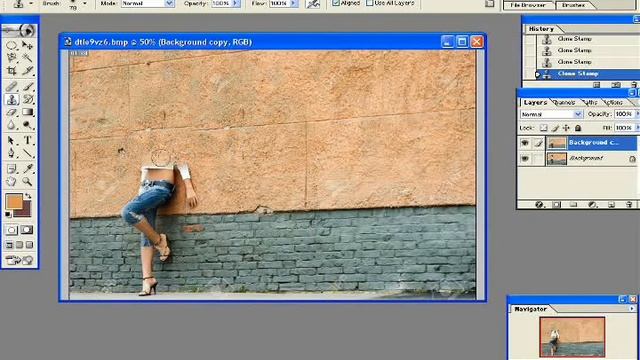Select the Magic Wand tool
640x360 pixels.
click(27, 57)
